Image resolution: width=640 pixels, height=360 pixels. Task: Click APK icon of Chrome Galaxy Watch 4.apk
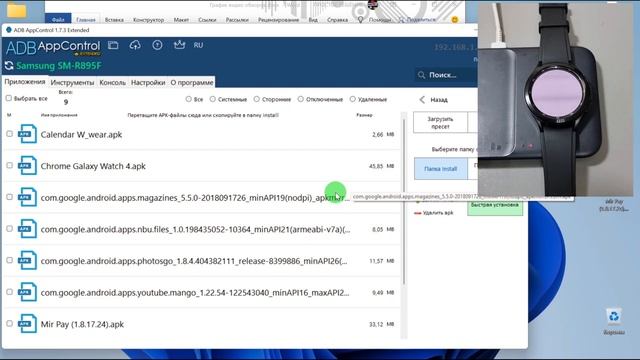27,165
